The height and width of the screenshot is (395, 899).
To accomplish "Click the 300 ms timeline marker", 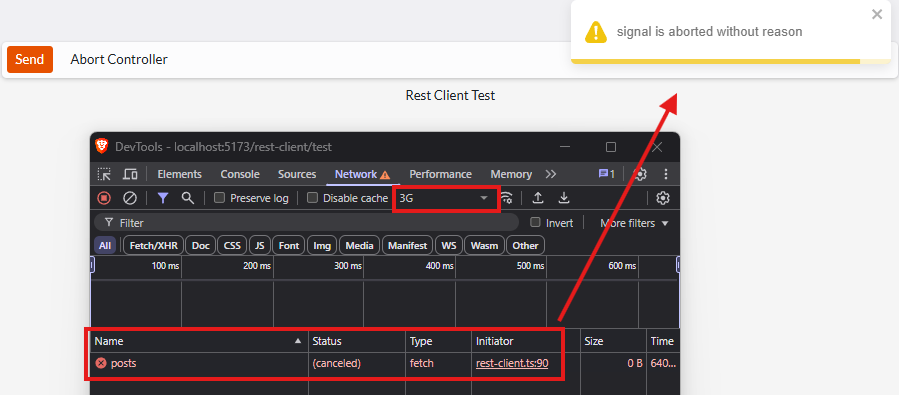I will pyautogui.click(x=348, y=266).
